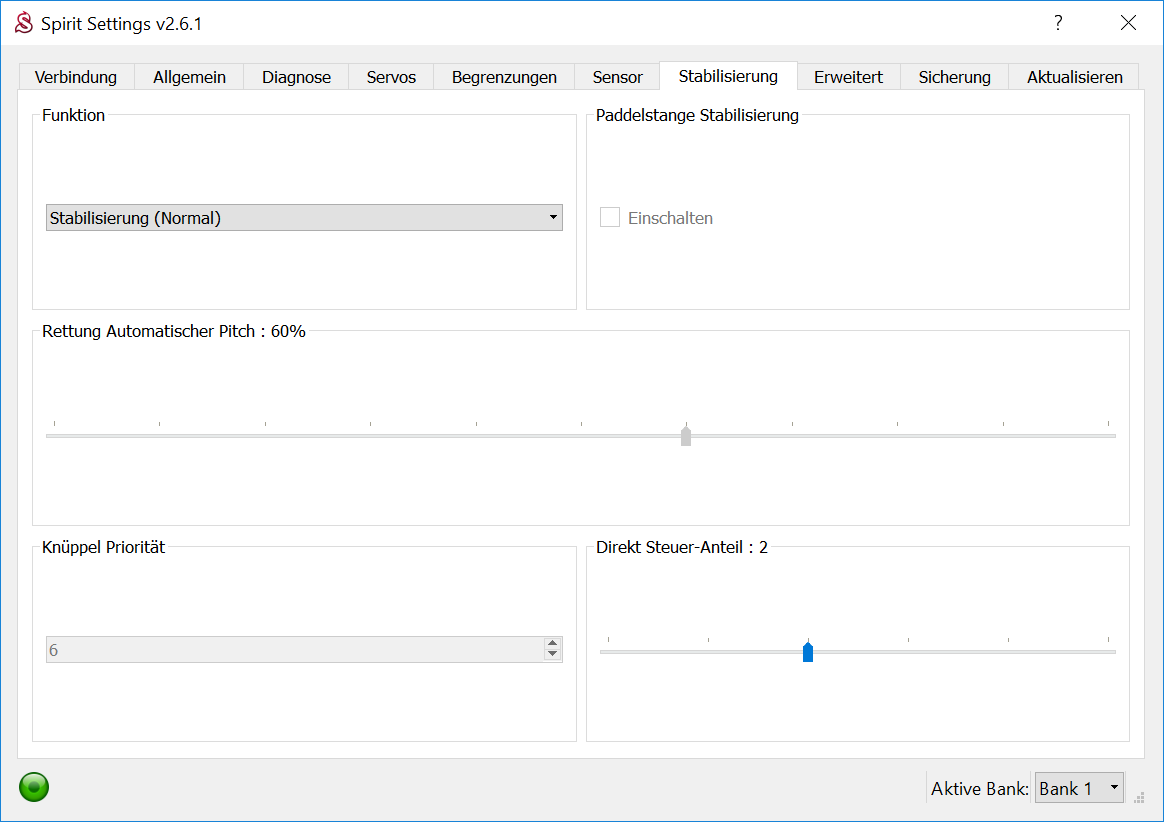This screenshot has height=822, width=1164.
Task: Show the Sicherung tab
Action: click(954, 77)
